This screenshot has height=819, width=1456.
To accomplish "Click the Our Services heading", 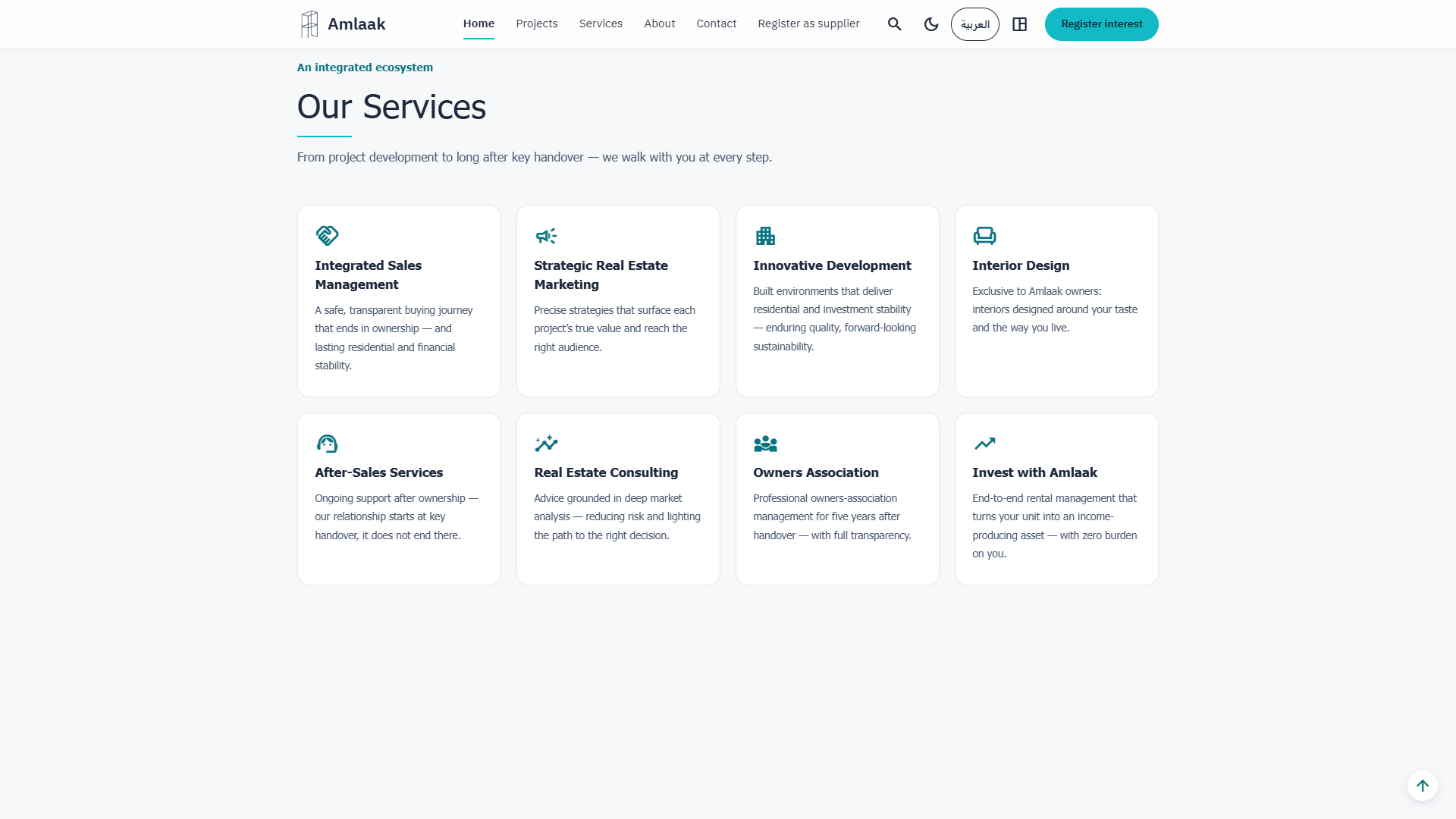I will click(391, 107).
